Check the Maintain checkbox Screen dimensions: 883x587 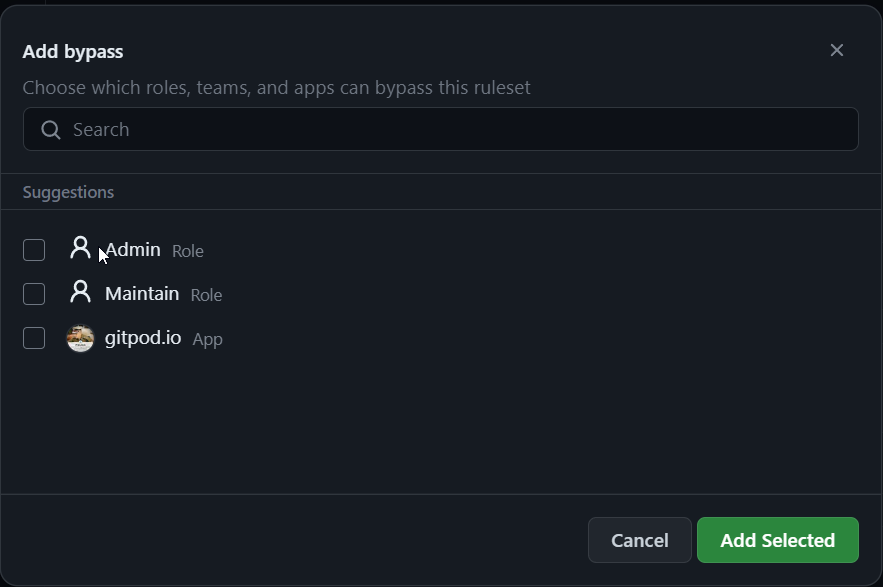[33, 293]
